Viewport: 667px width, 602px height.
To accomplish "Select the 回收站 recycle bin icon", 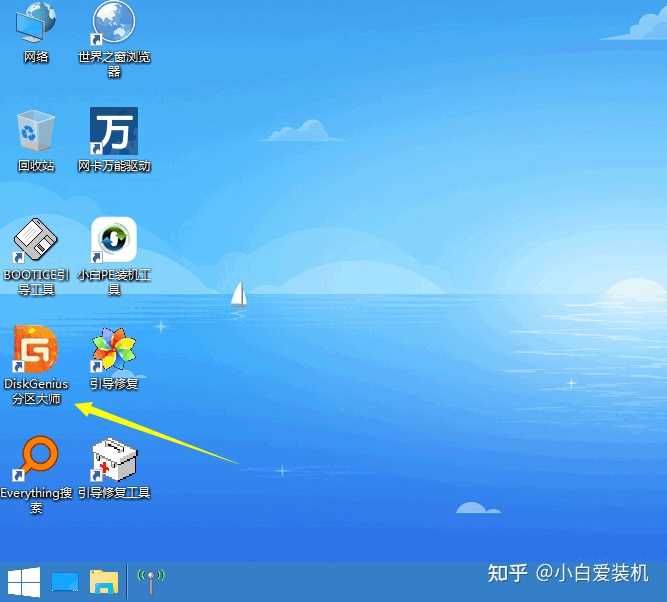I will coord(36,130).
